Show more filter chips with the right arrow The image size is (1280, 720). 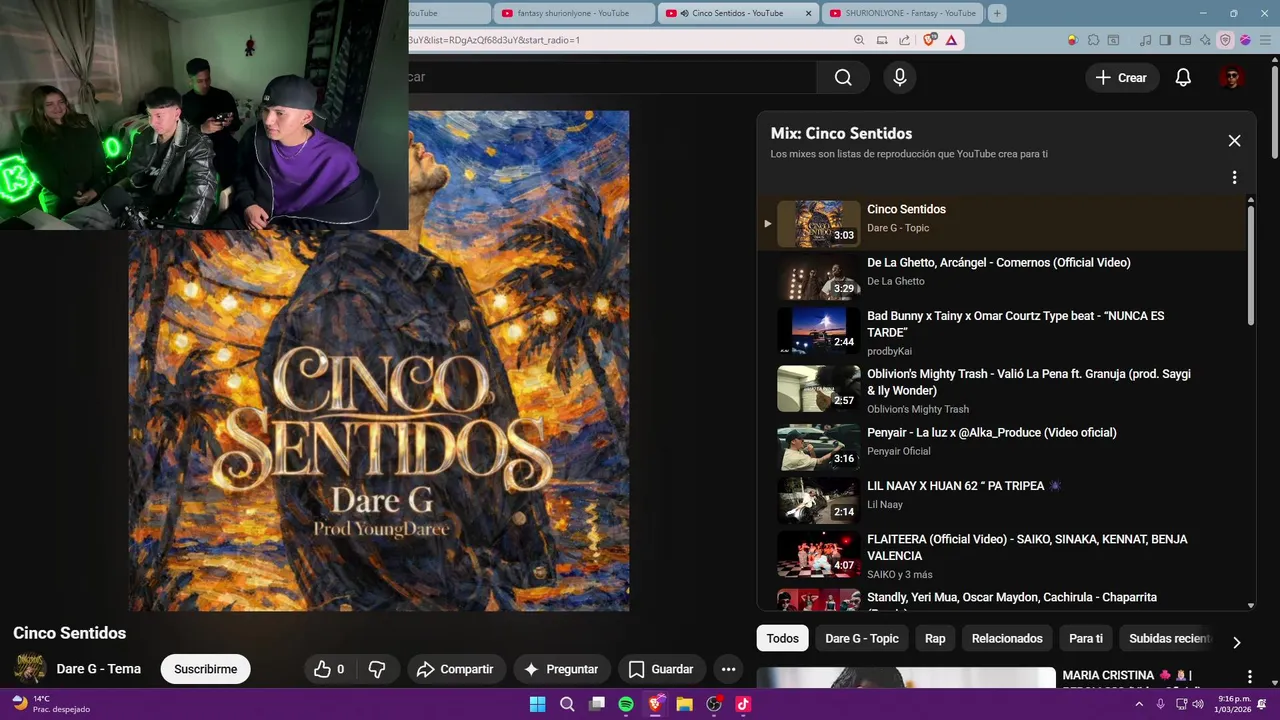pos(1236,642)
